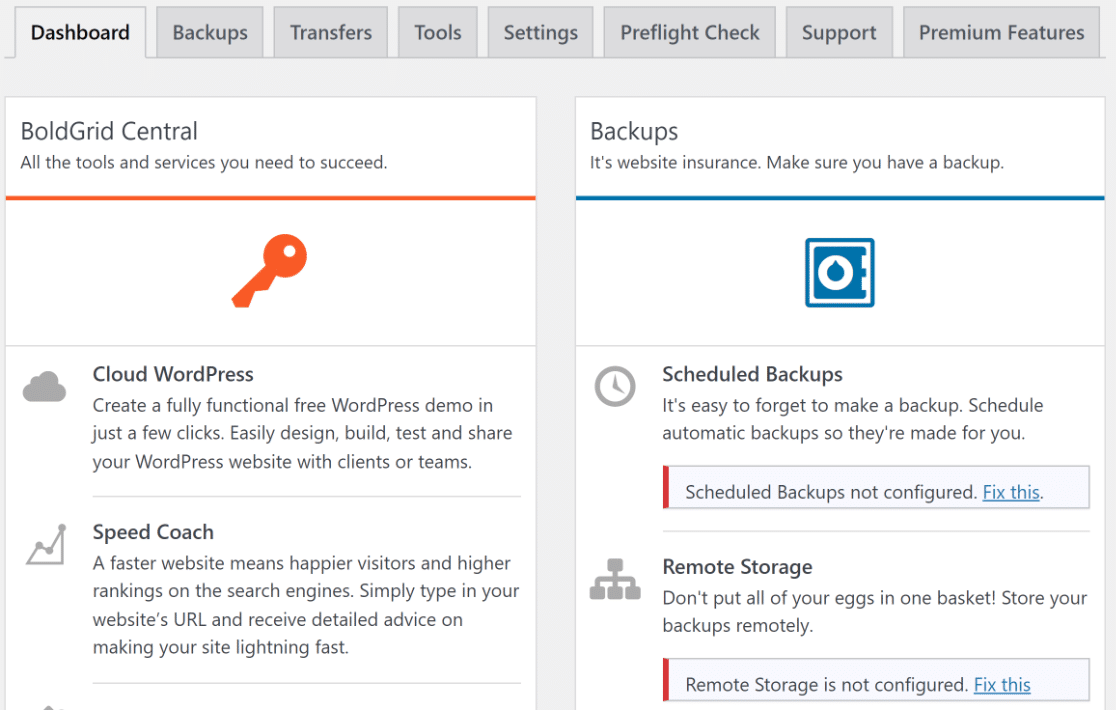1116x710 pixels.
Task: Click 'Scheduled Backups not configured' notice text
Action: (831, 492)
